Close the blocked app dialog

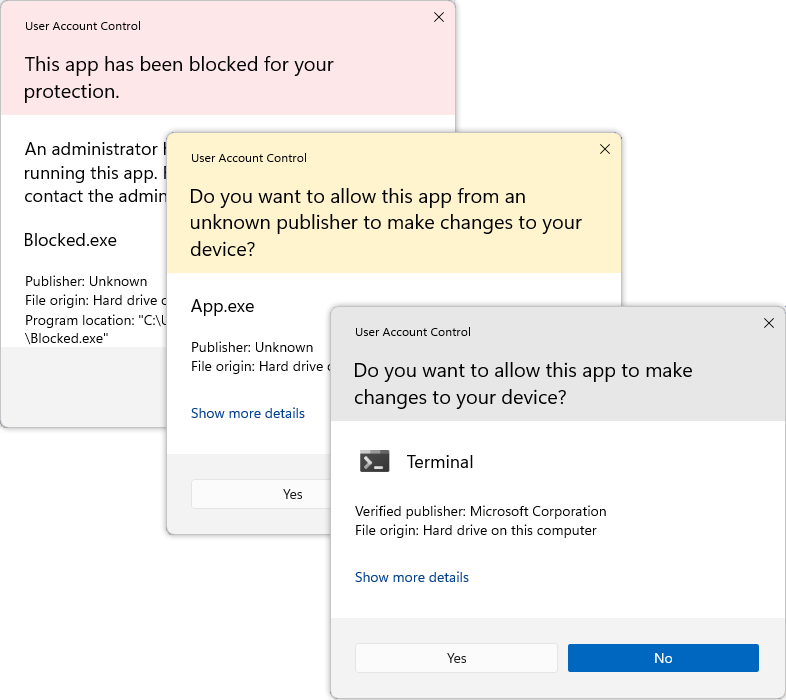pyautogui.click(x=438, y=17)
